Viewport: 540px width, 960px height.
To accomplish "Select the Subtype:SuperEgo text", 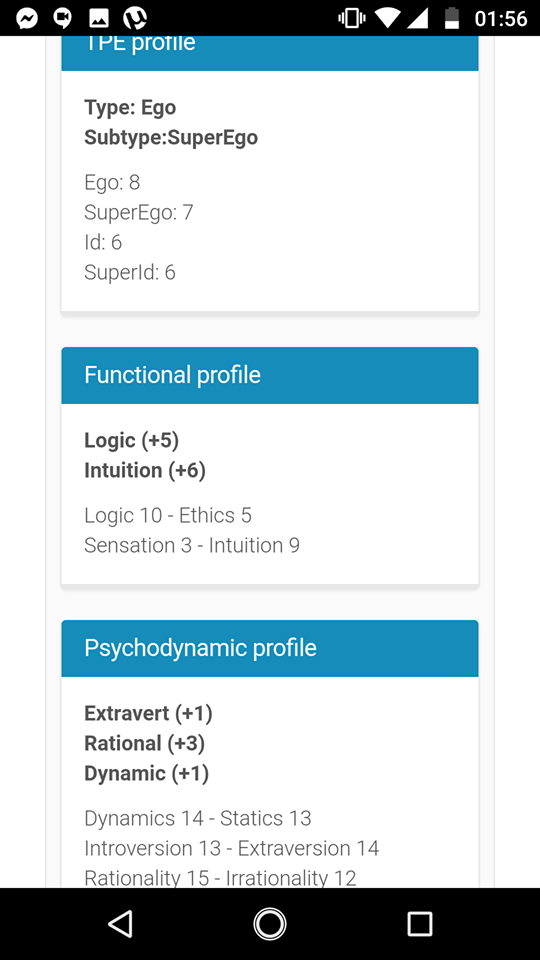I will 171,138.
